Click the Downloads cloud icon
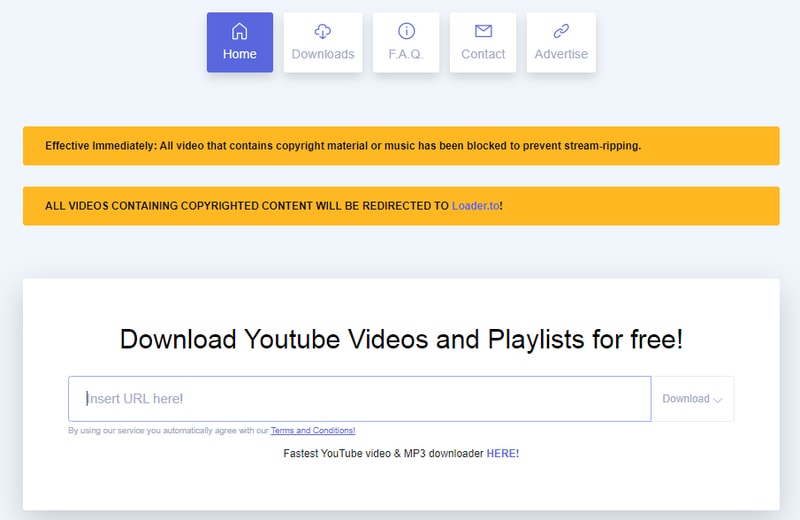 tap(322, 31)
